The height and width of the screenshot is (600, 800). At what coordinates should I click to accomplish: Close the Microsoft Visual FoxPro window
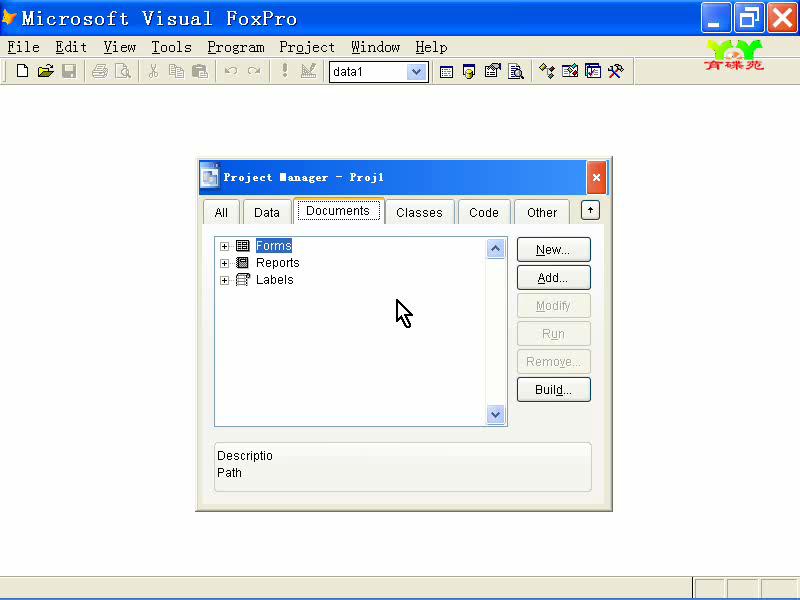pos(782,18)
